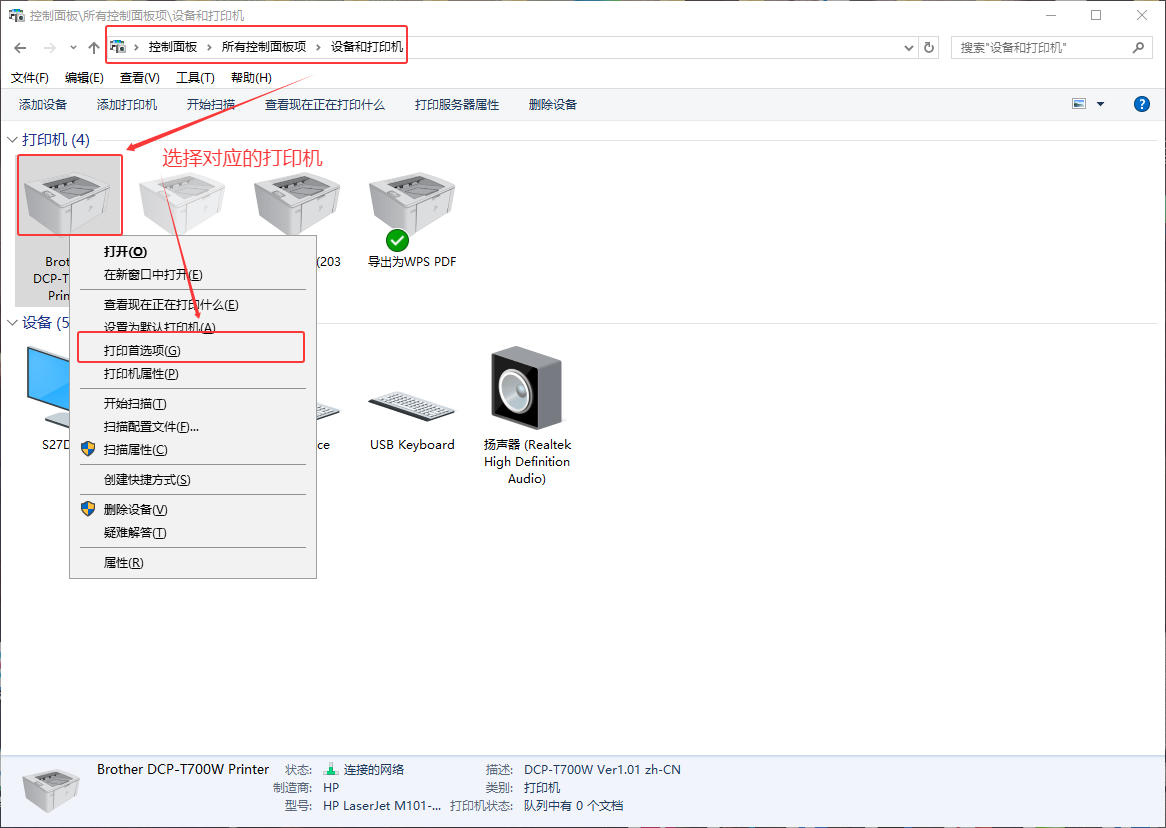Open the address bar history dropdown

[x=908, y=47]
